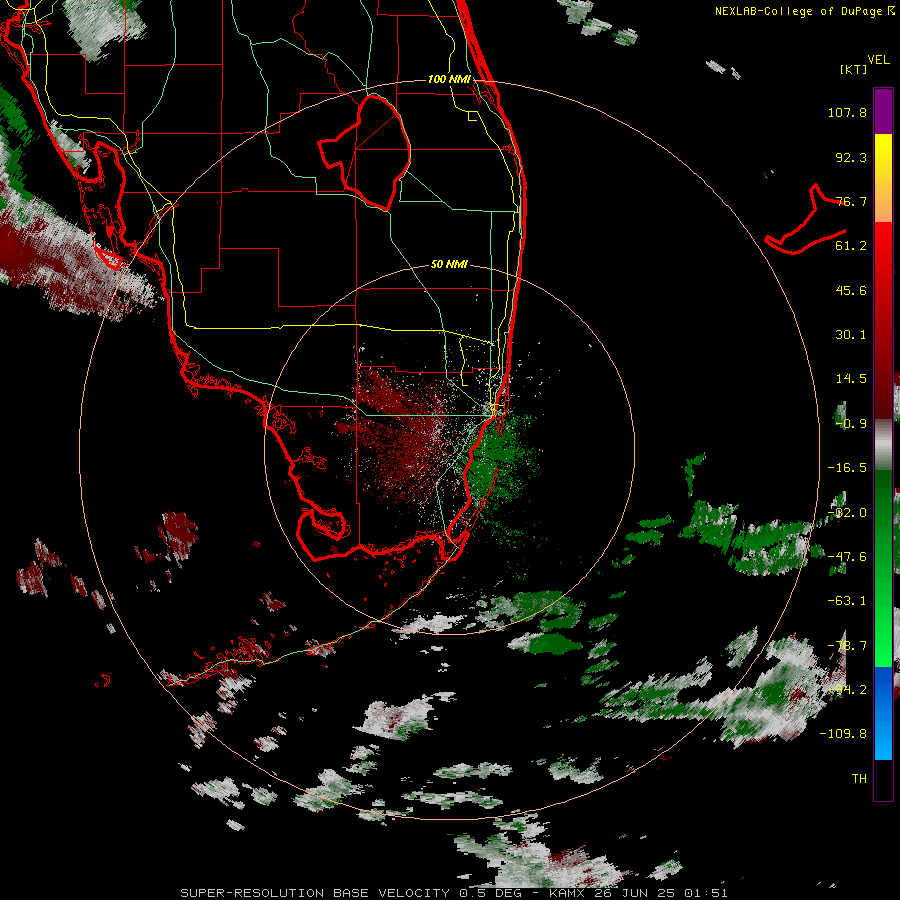Select the 30.1 legend value
The width and height of the screenshot is (900, 900).
(851, 335)
